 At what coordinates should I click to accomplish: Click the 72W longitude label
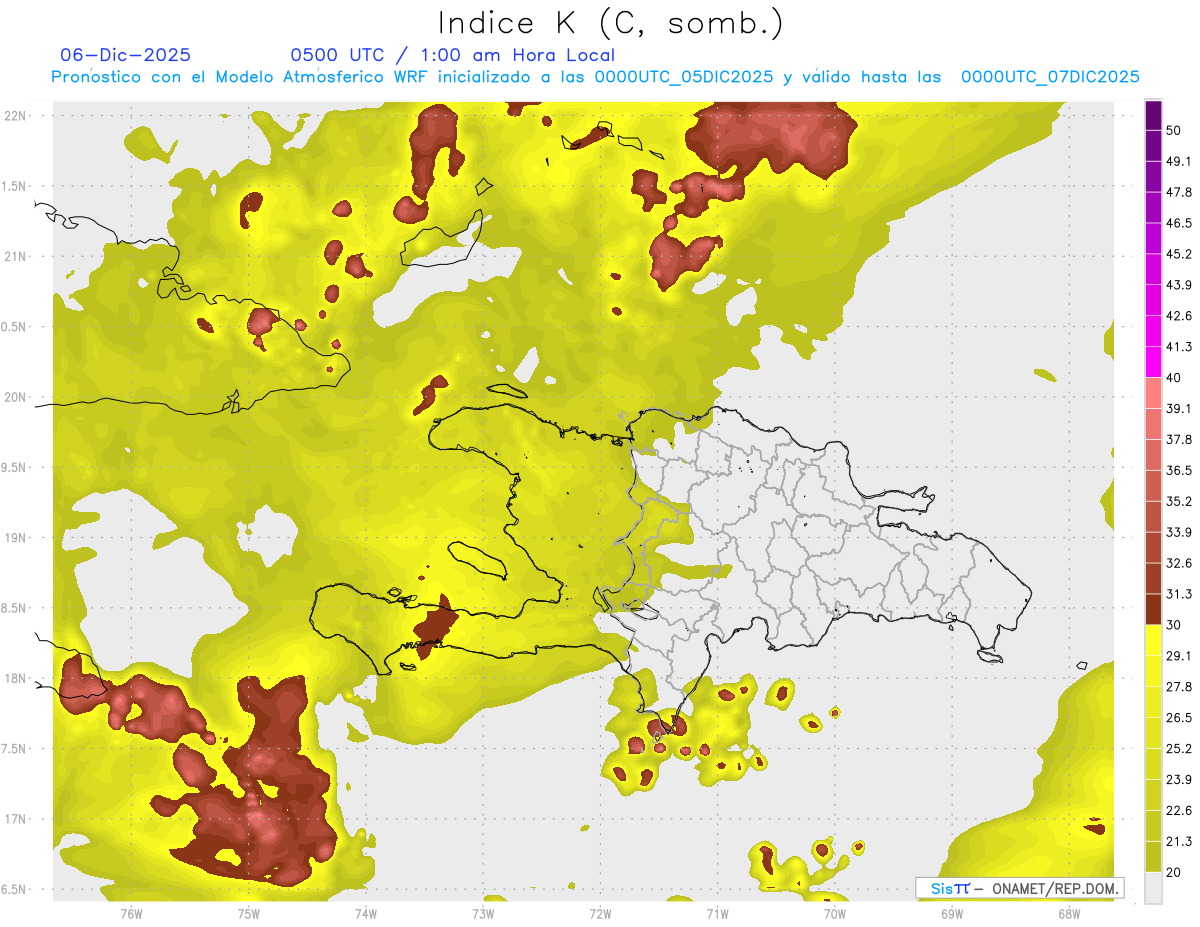point(600,913)
